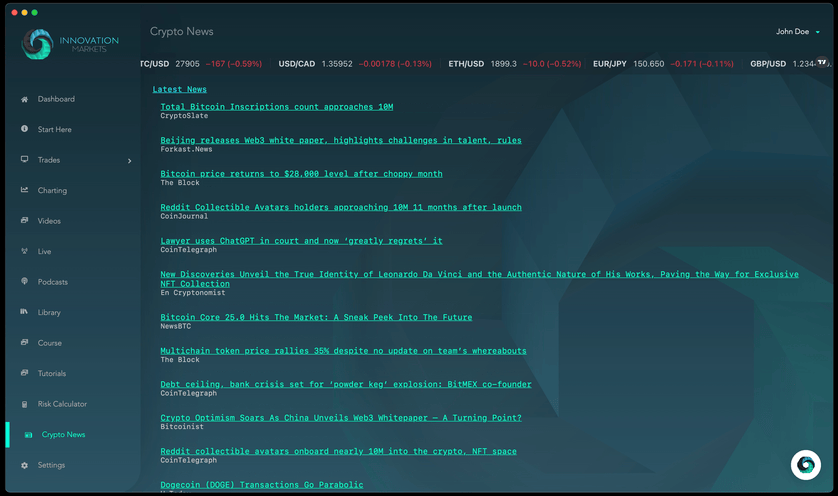
Task: Open Trades menu item label
Action: [x=49, y=160]
